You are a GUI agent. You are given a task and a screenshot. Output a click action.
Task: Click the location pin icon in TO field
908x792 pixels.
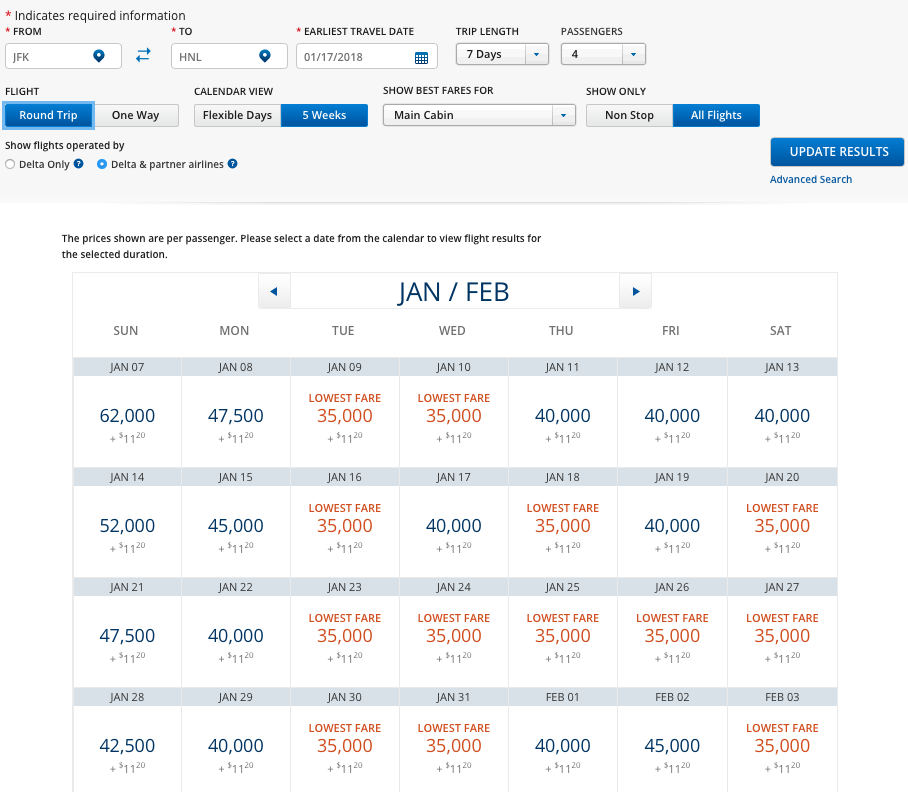click(x=264, y=56)
